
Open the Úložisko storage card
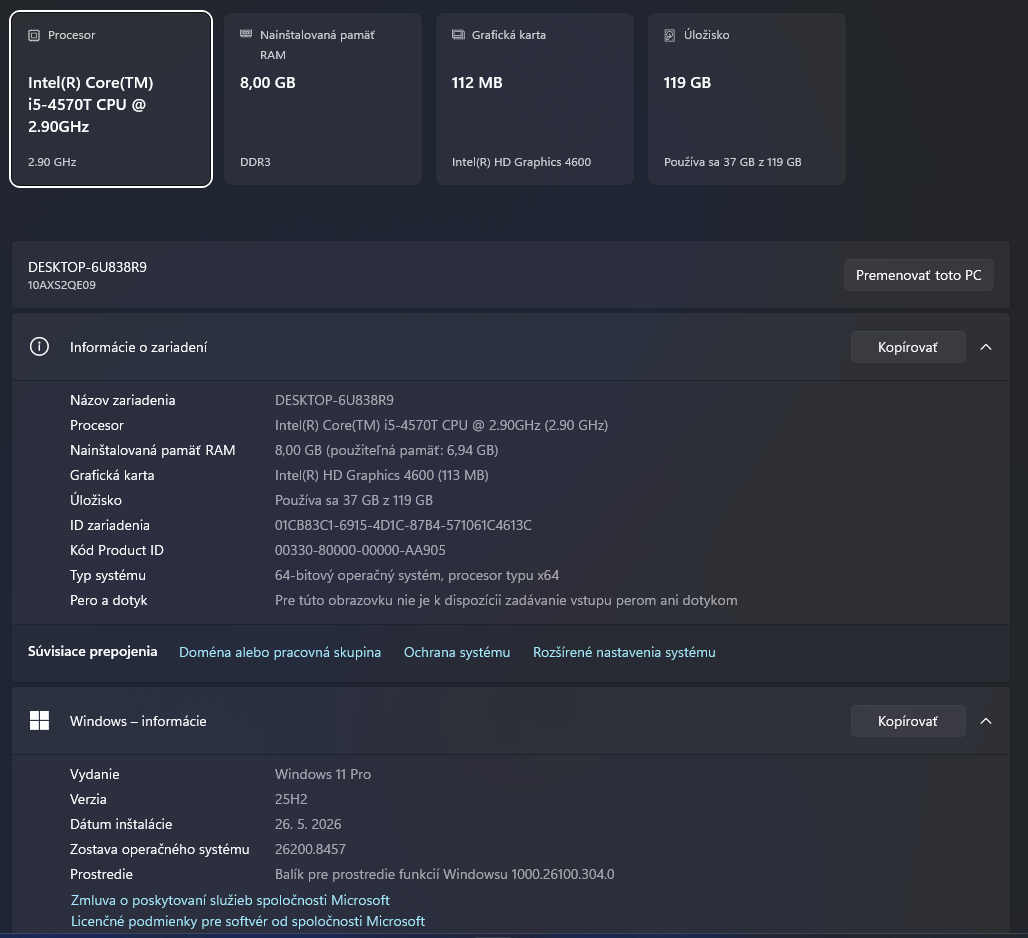(747, 99)
